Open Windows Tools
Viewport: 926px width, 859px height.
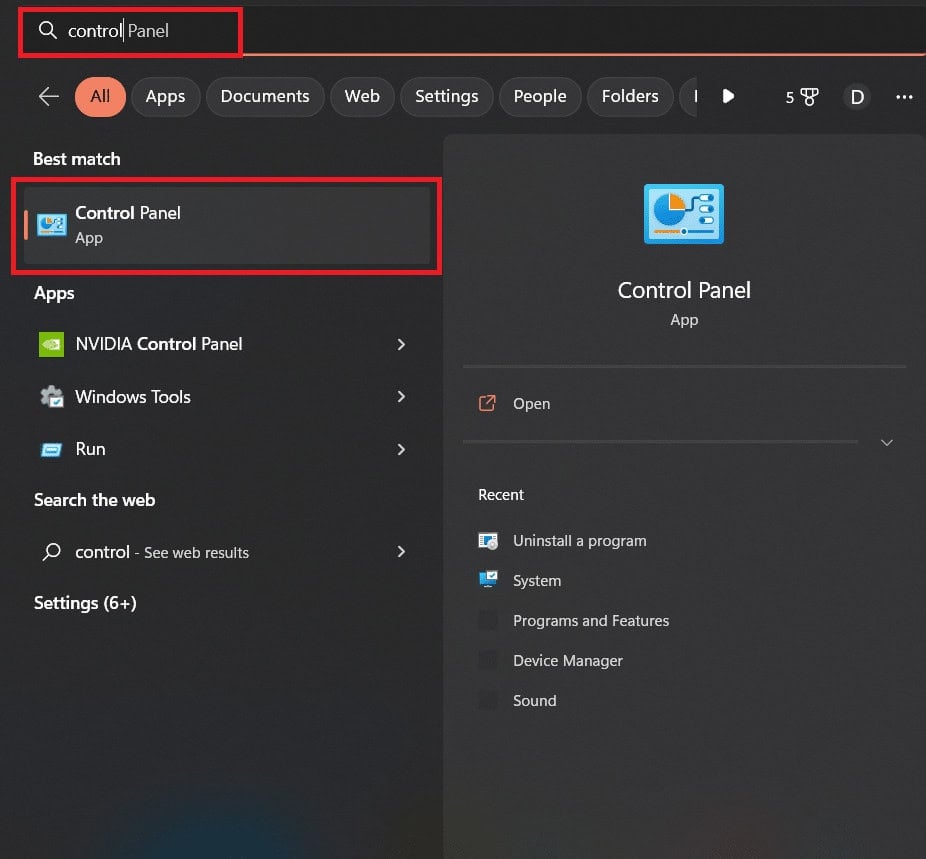coord(132,397)
